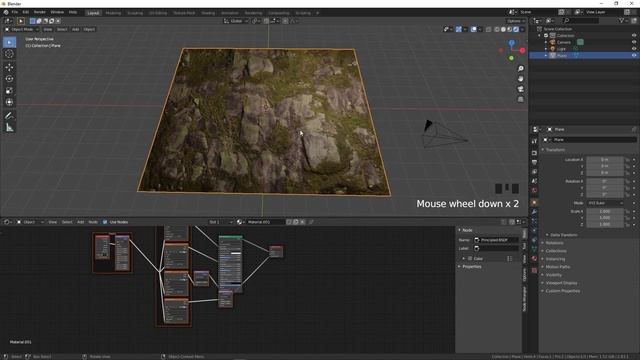This screenshot has width=640, height=360.
Task: Open node editor Node menu
Action: pyautogui.click(x=93, y=222)
